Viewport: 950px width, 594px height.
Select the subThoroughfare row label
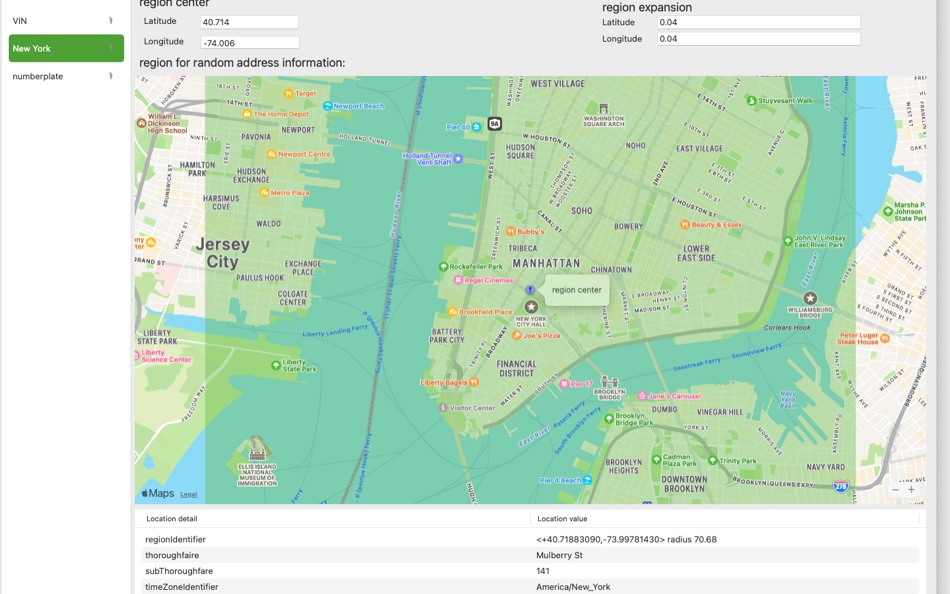coord(179,571)
